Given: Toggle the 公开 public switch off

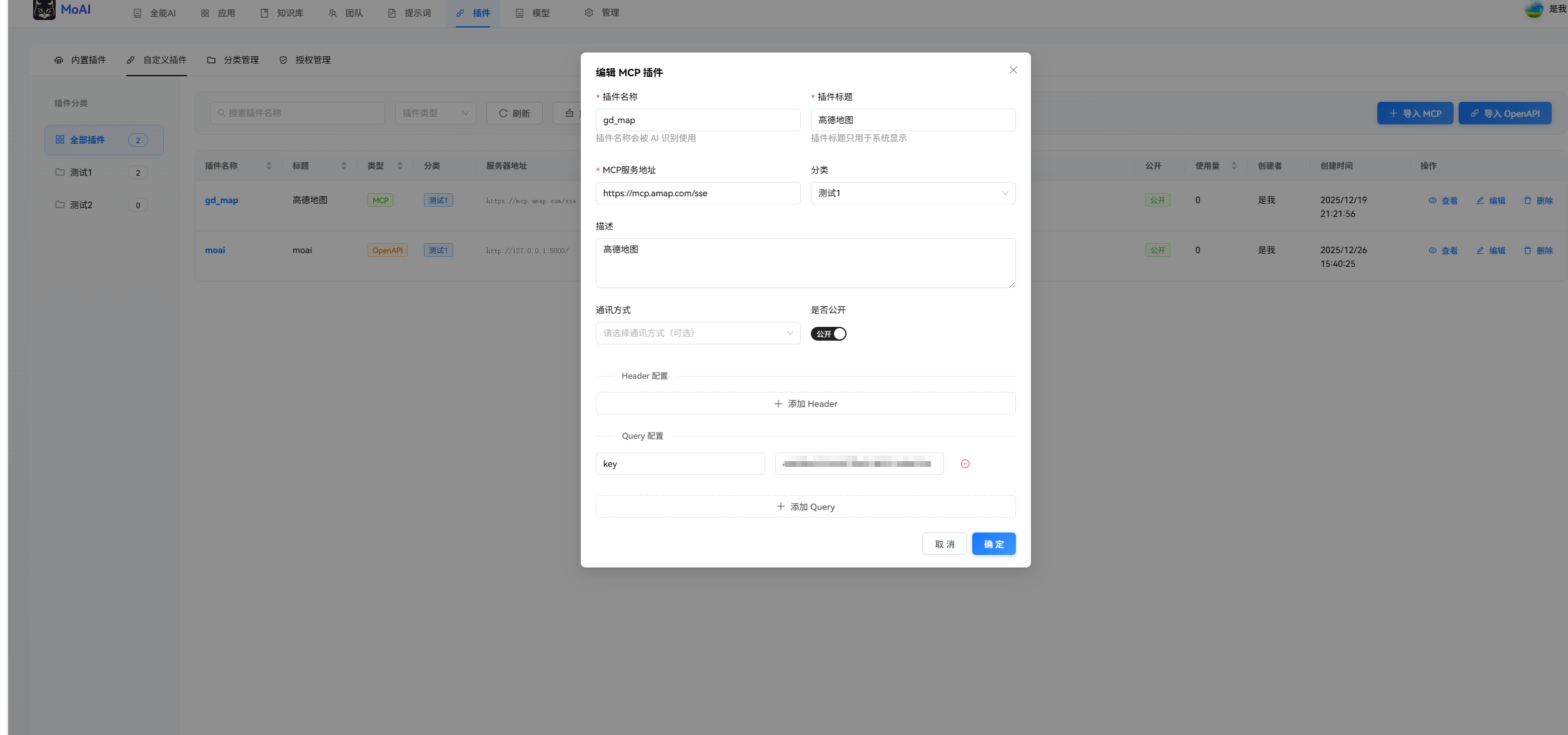Looking at the screenshot, I should pos(828,334).
